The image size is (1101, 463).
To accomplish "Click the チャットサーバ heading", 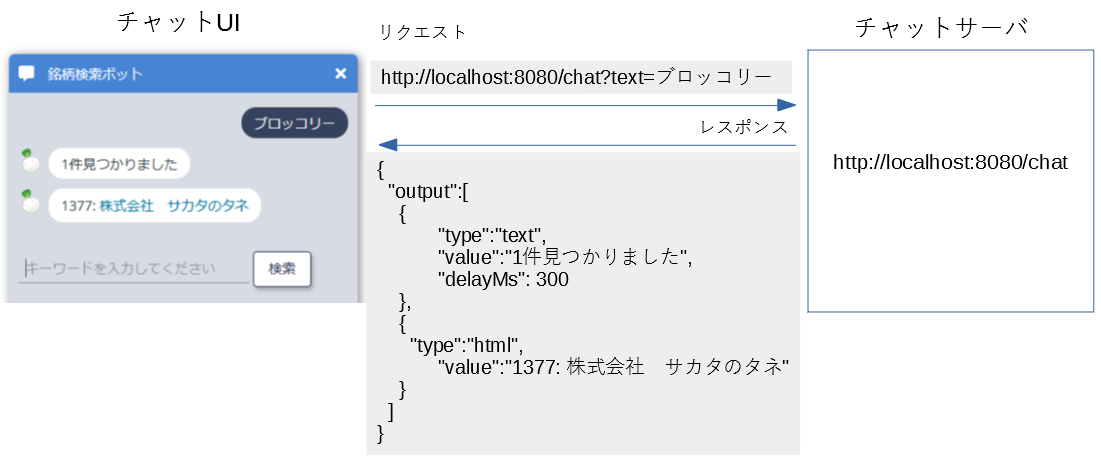I will 941,28.
